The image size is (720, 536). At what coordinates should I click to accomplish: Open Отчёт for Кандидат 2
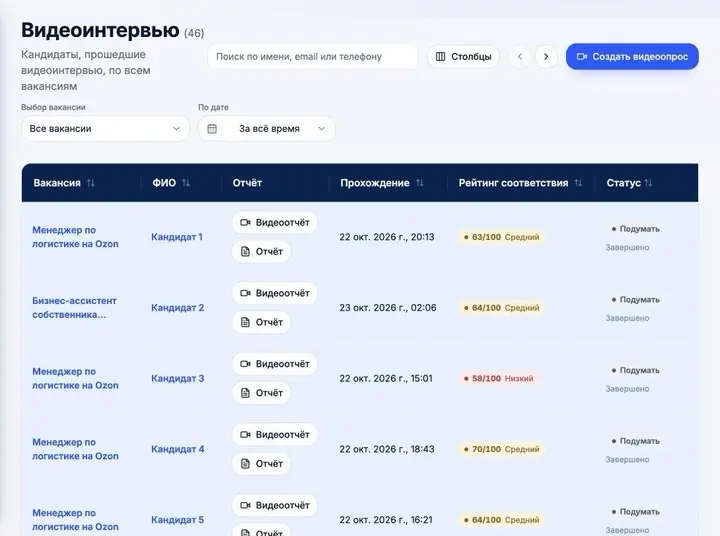(x=261, y=322)
